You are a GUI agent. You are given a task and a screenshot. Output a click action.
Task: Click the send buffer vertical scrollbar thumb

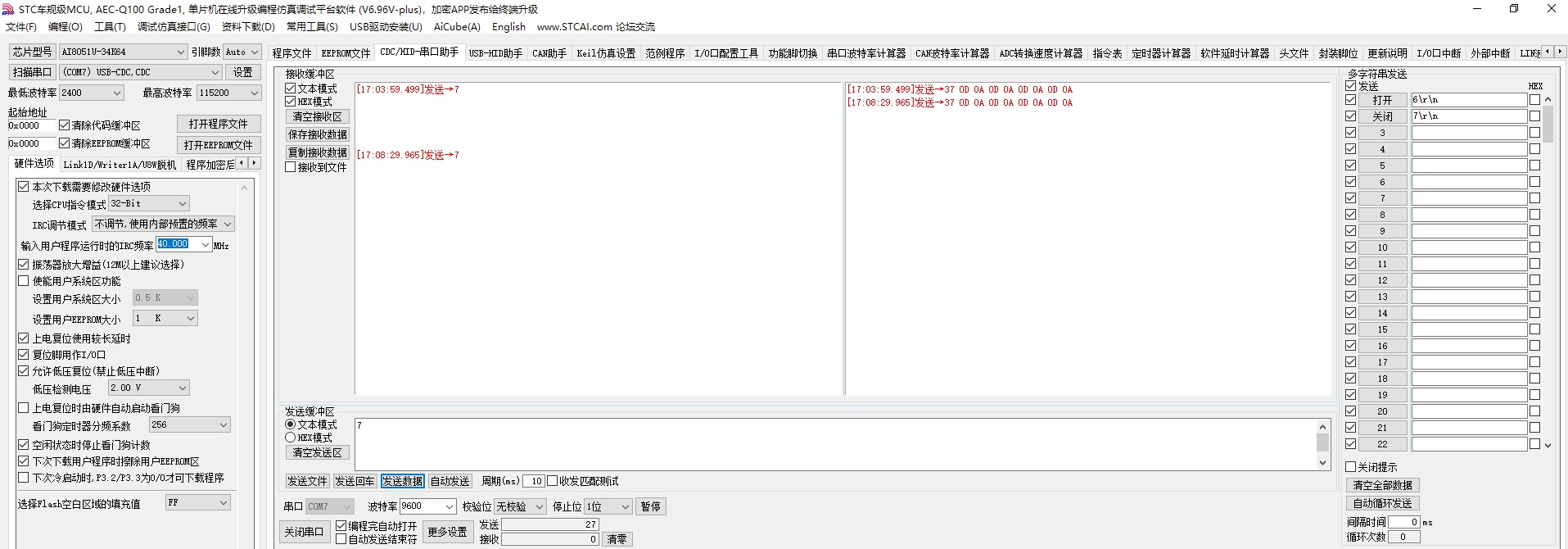point(1322,442)
